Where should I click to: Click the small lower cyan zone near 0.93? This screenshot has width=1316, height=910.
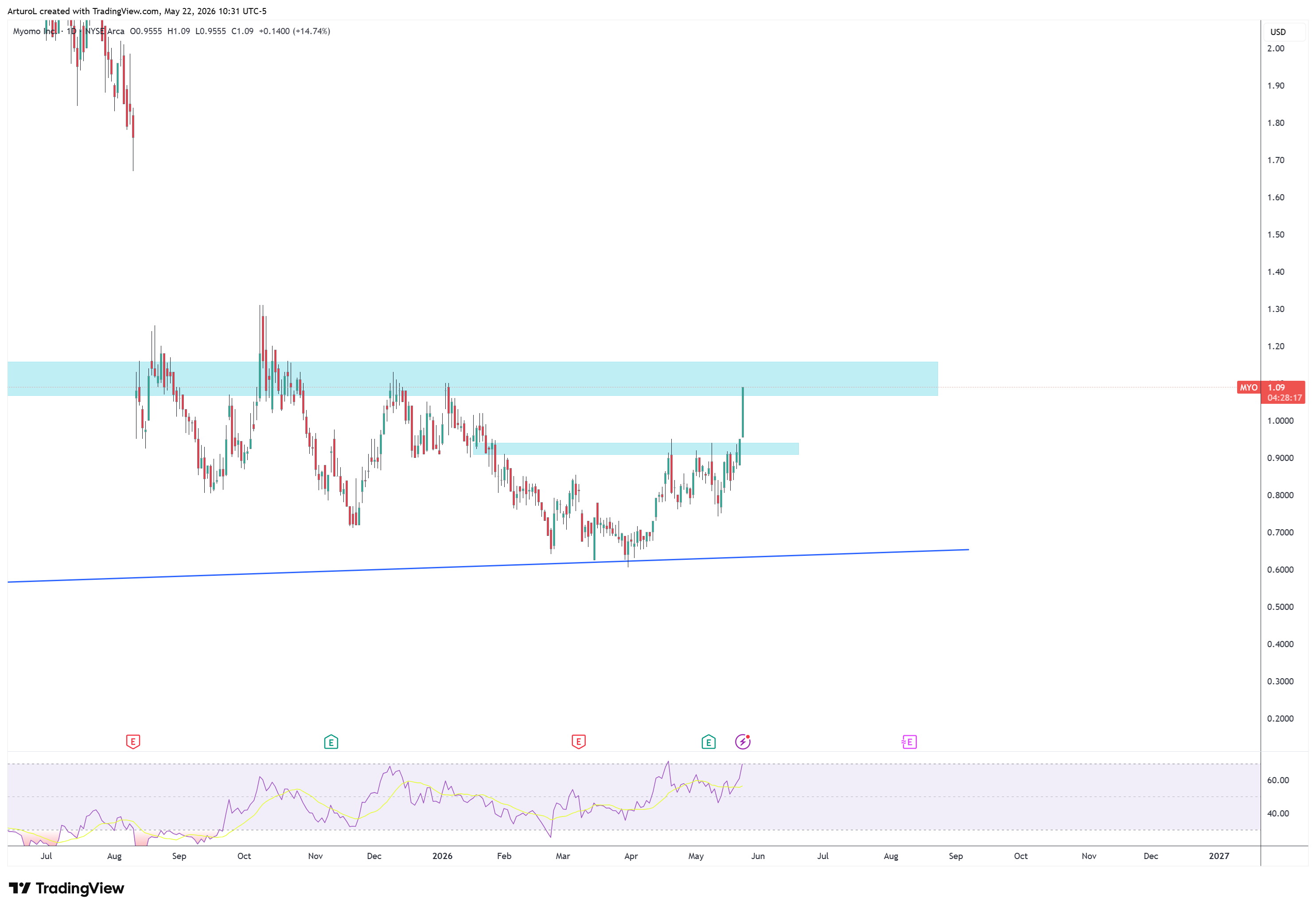[635, 449]
